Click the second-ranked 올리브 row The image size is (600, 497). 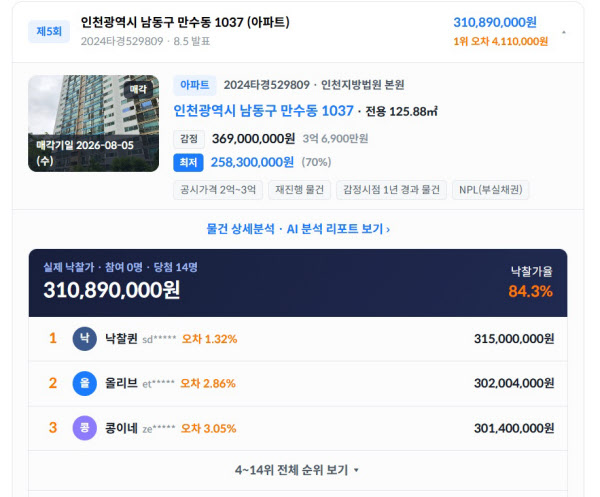298,383
